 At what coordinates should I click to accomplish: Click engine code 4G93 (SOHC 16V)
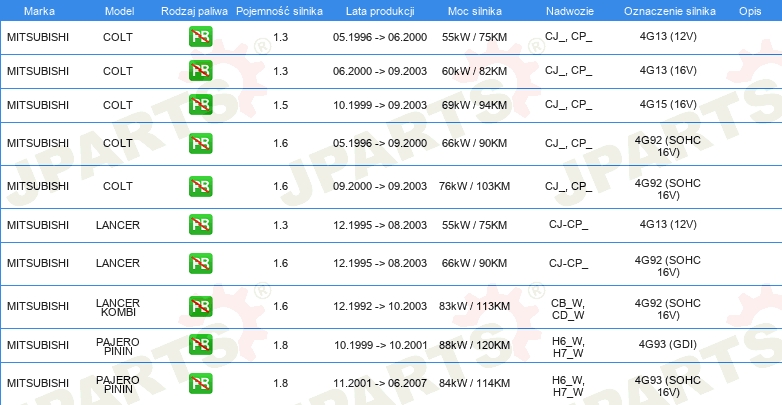coord(668,386)
